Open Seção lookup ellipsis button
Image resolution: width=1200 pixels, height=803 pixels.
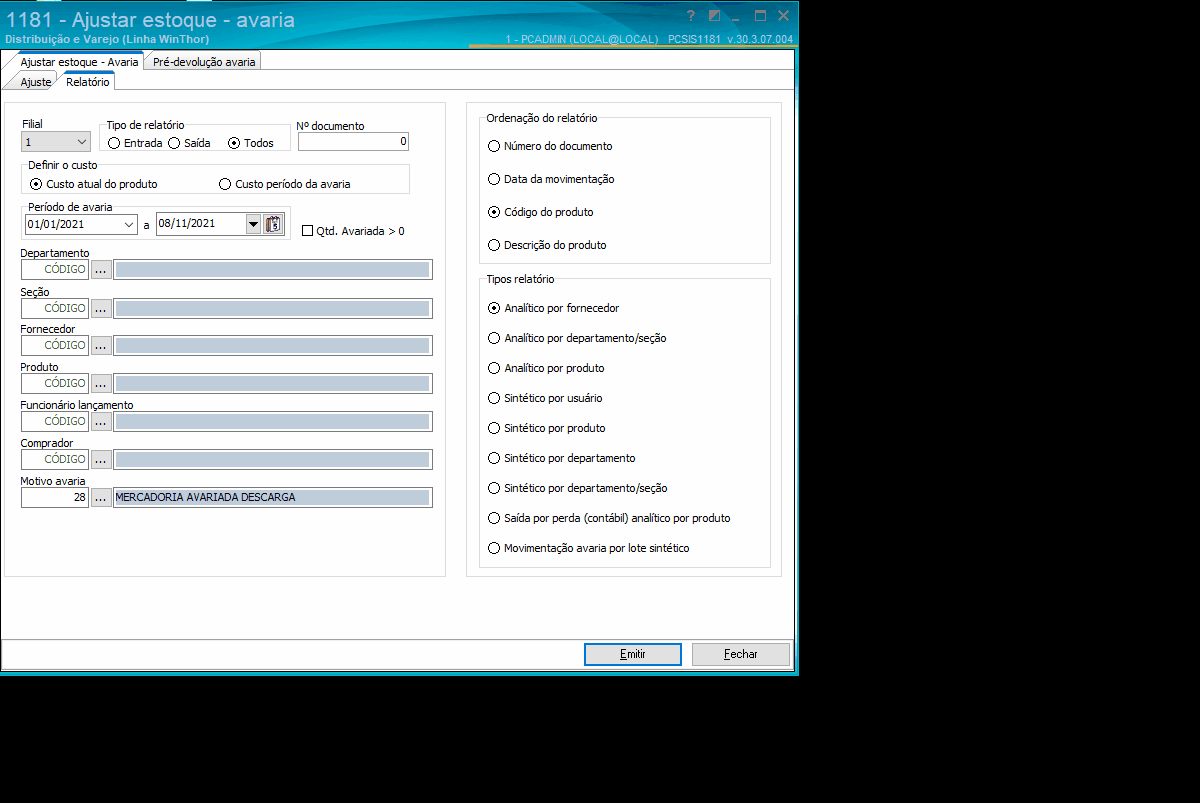(101, 308)
